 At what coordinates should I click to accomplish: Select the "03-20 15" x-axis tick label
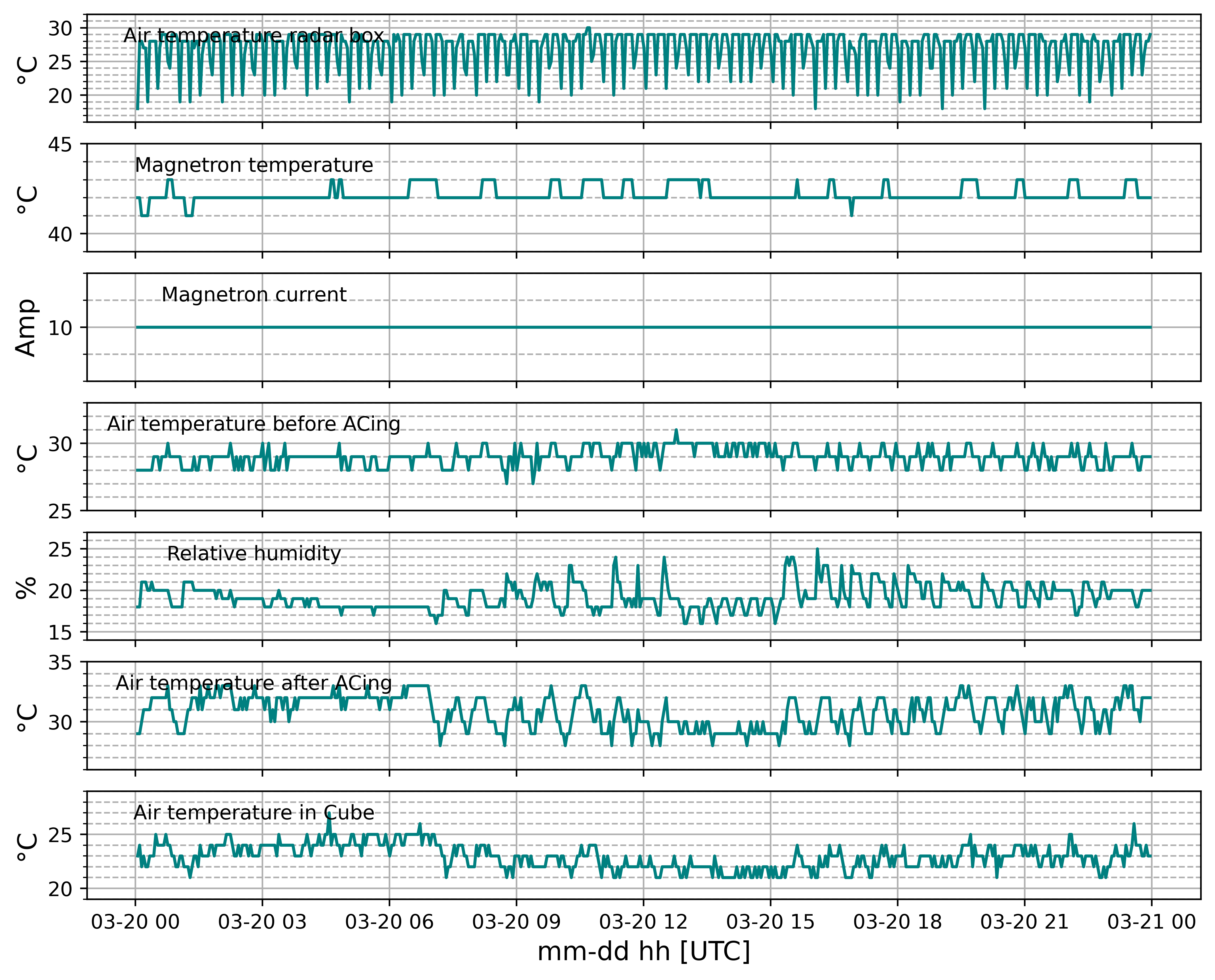coord(770,922)
